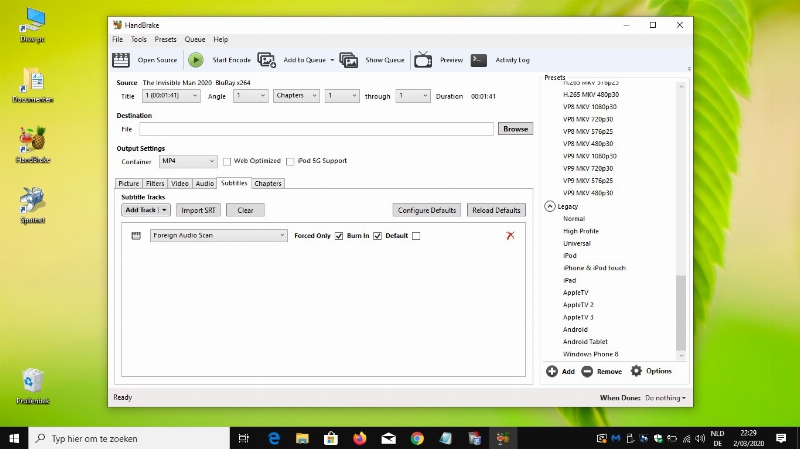Viewport: 800px width, 449px height.
Task: Collapse the Legacy presets group
Action: (549, 206)
